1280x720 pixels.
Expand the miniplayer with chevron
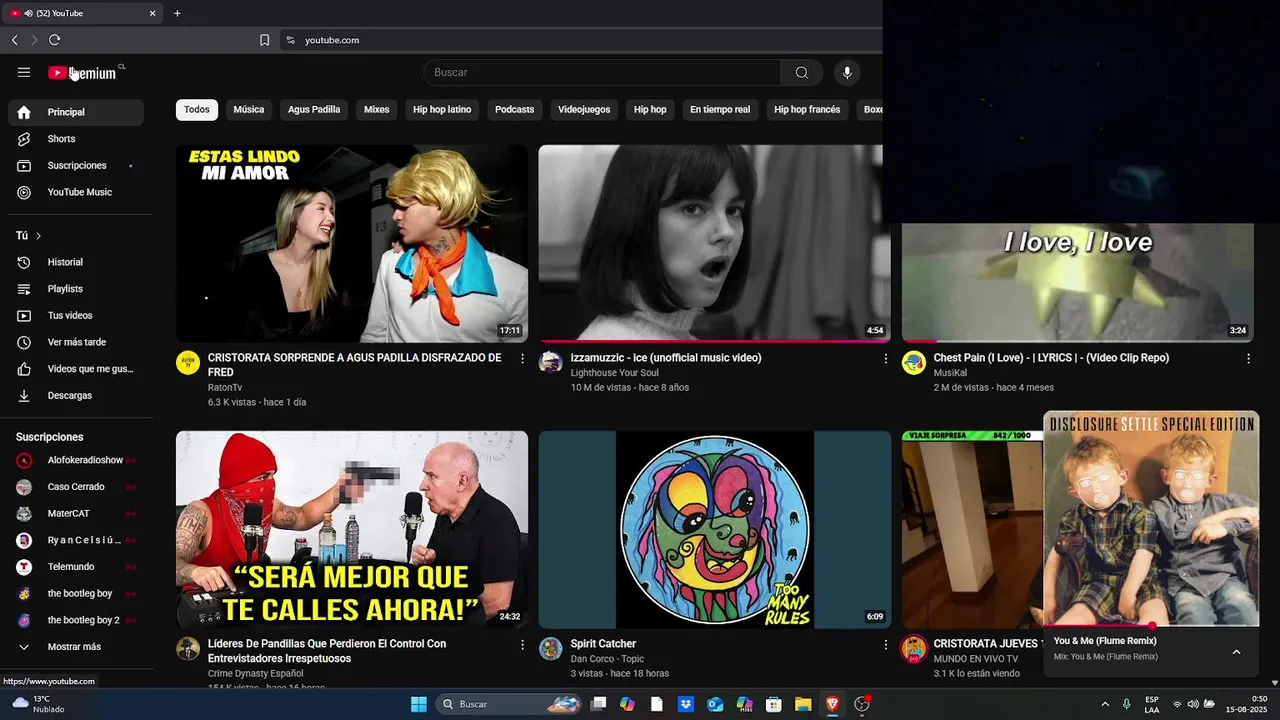[x=1236, y=652]
